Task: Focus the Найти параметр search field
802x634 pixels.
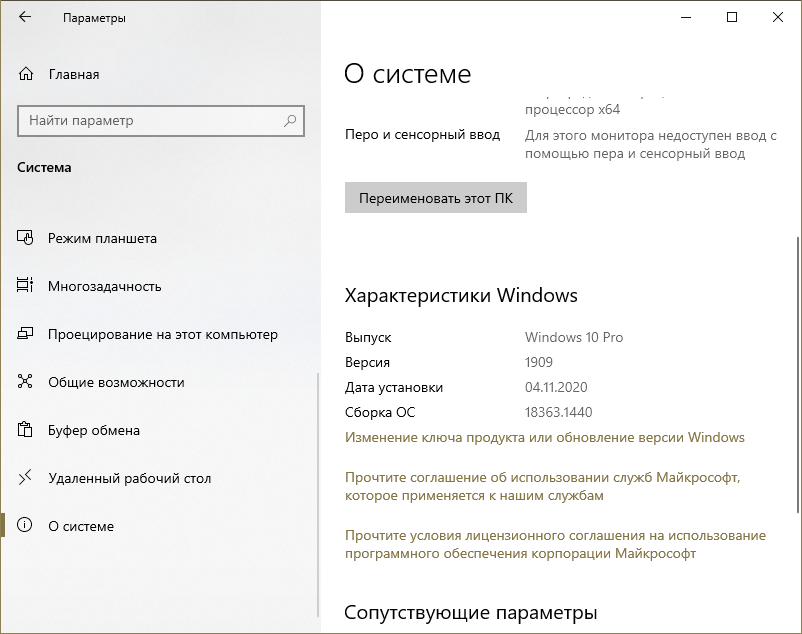Action: pyautogui.click(x=150, y=121)
